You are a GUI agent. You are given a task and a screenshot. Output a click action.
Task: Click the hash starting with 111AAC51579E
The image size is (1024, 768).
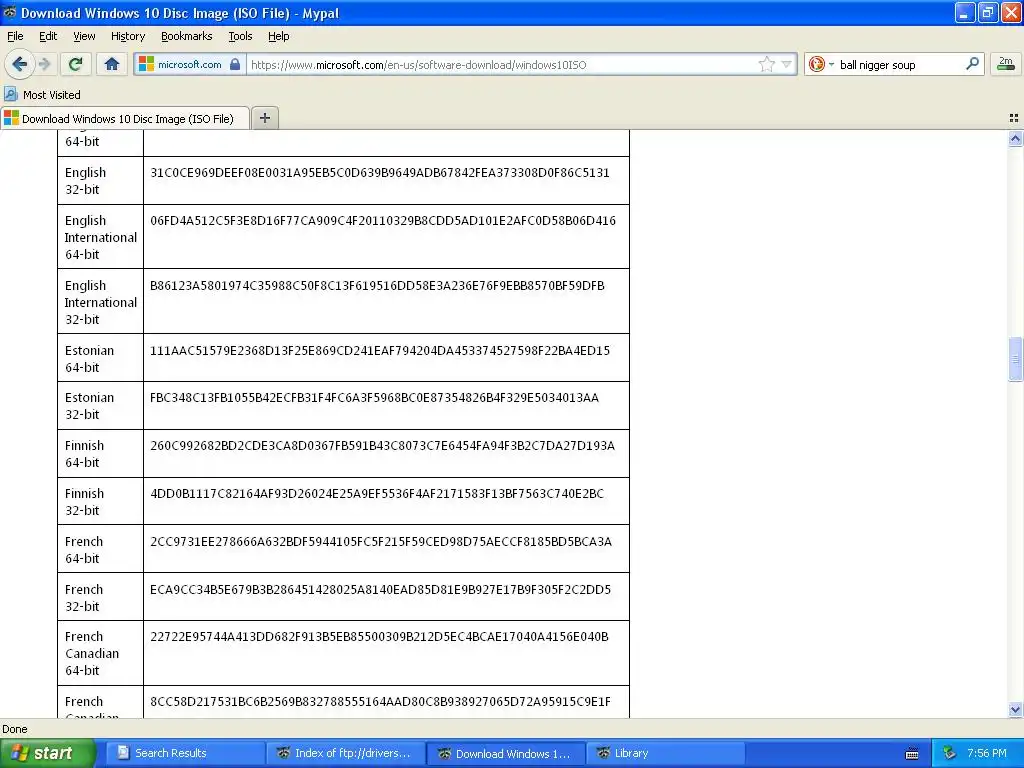click(380, 351)
